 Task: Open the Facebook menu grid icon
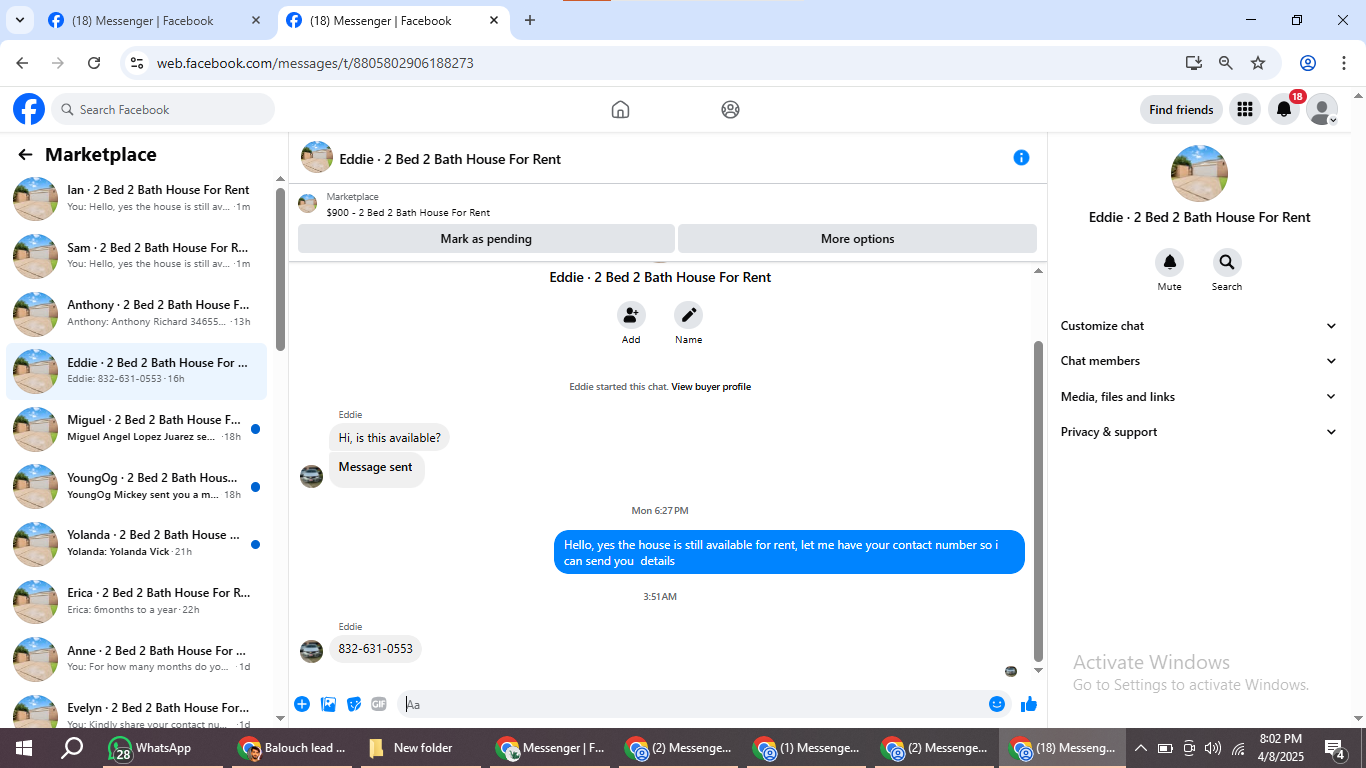tap(1244, 110)
